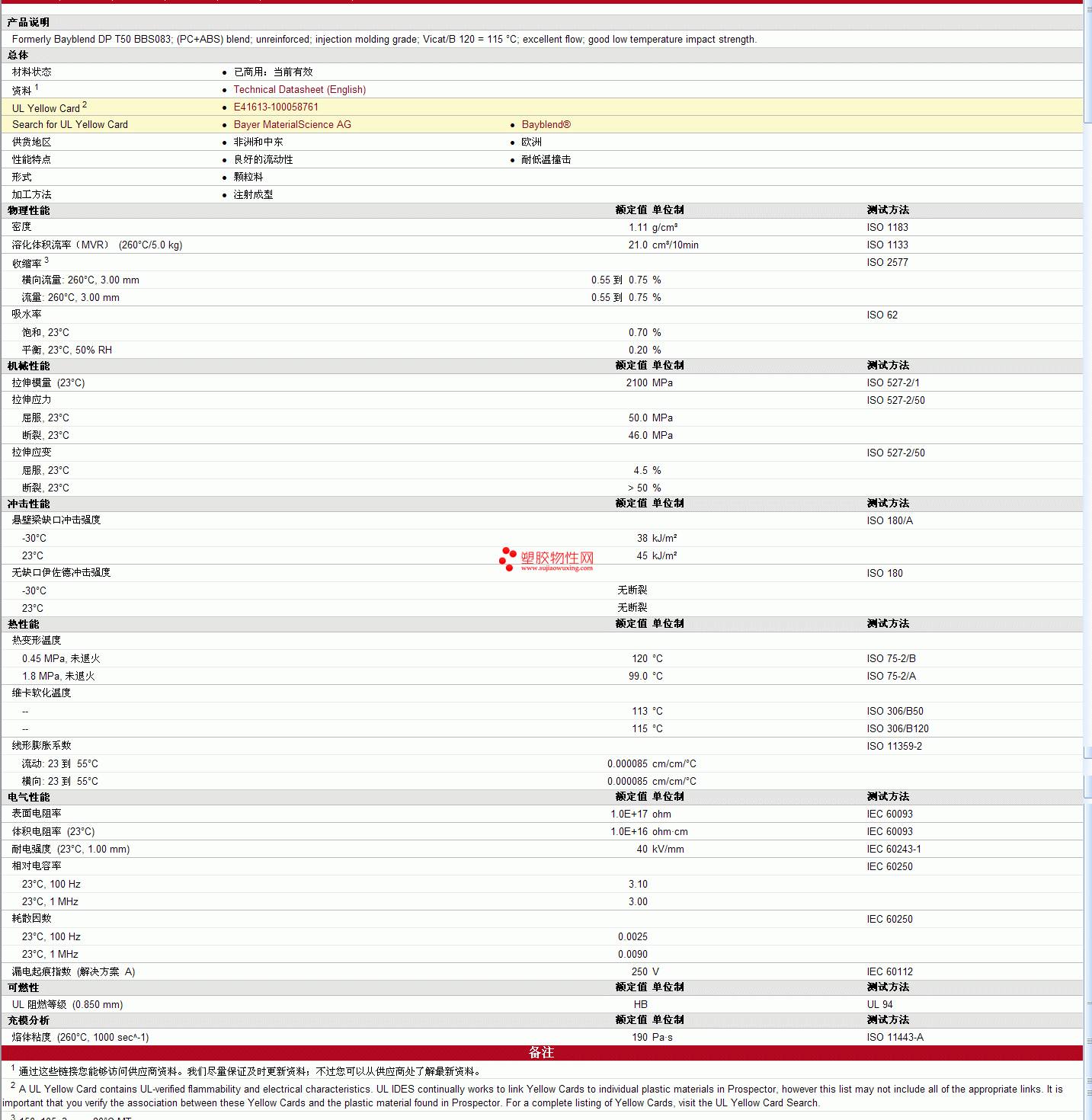This screenshot has width=1092, height=1120.
Task: Select the UL flame rating value HB
Action: coord(641,1005)
